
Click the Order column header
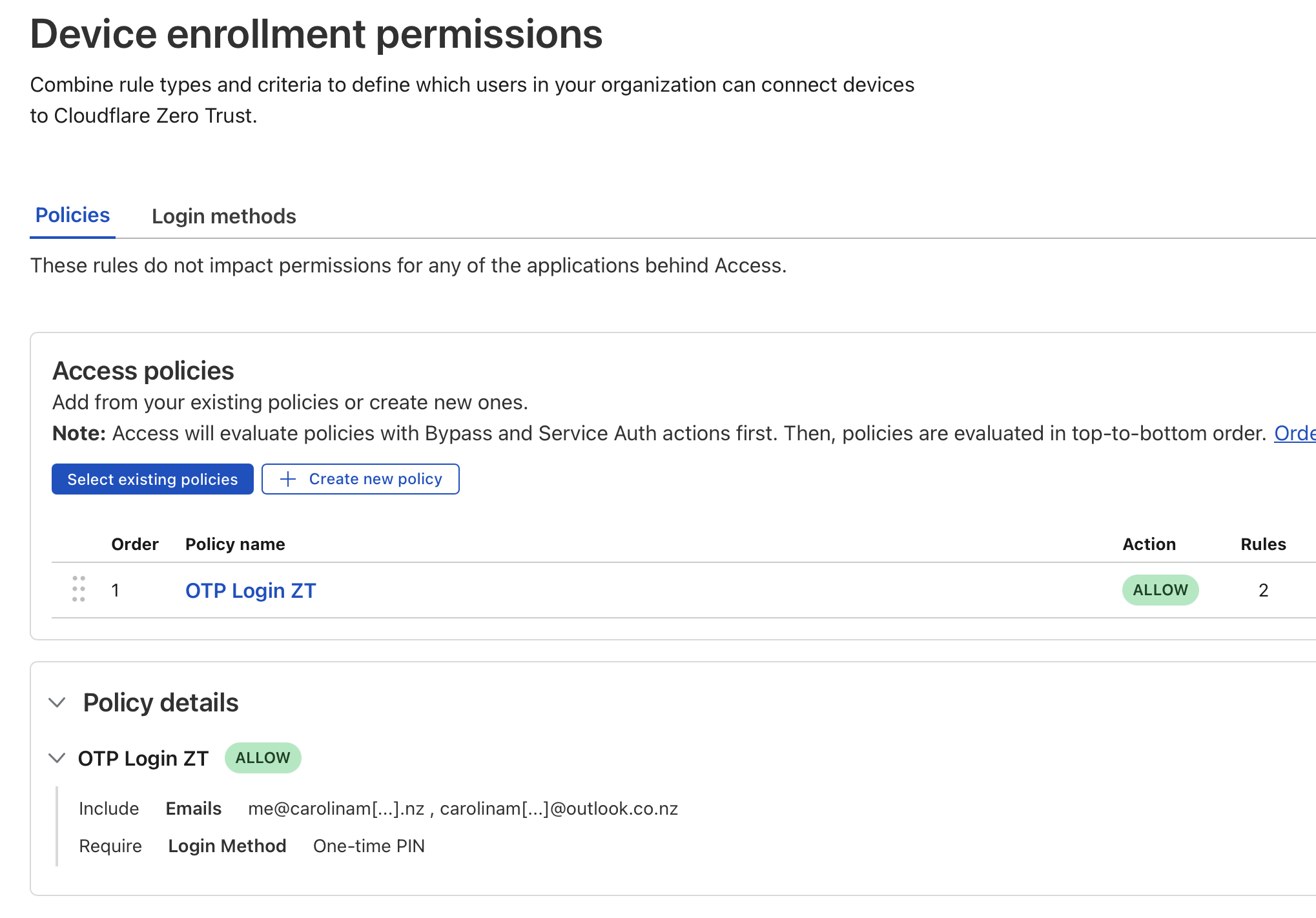134,544
